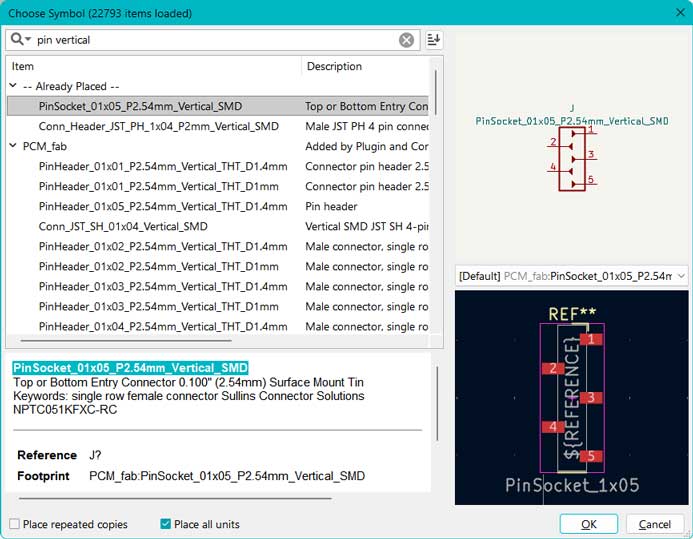Click the Cancel button
This screenshot has width=693, height=539.
pyautogui.click(x=655, y=524)
